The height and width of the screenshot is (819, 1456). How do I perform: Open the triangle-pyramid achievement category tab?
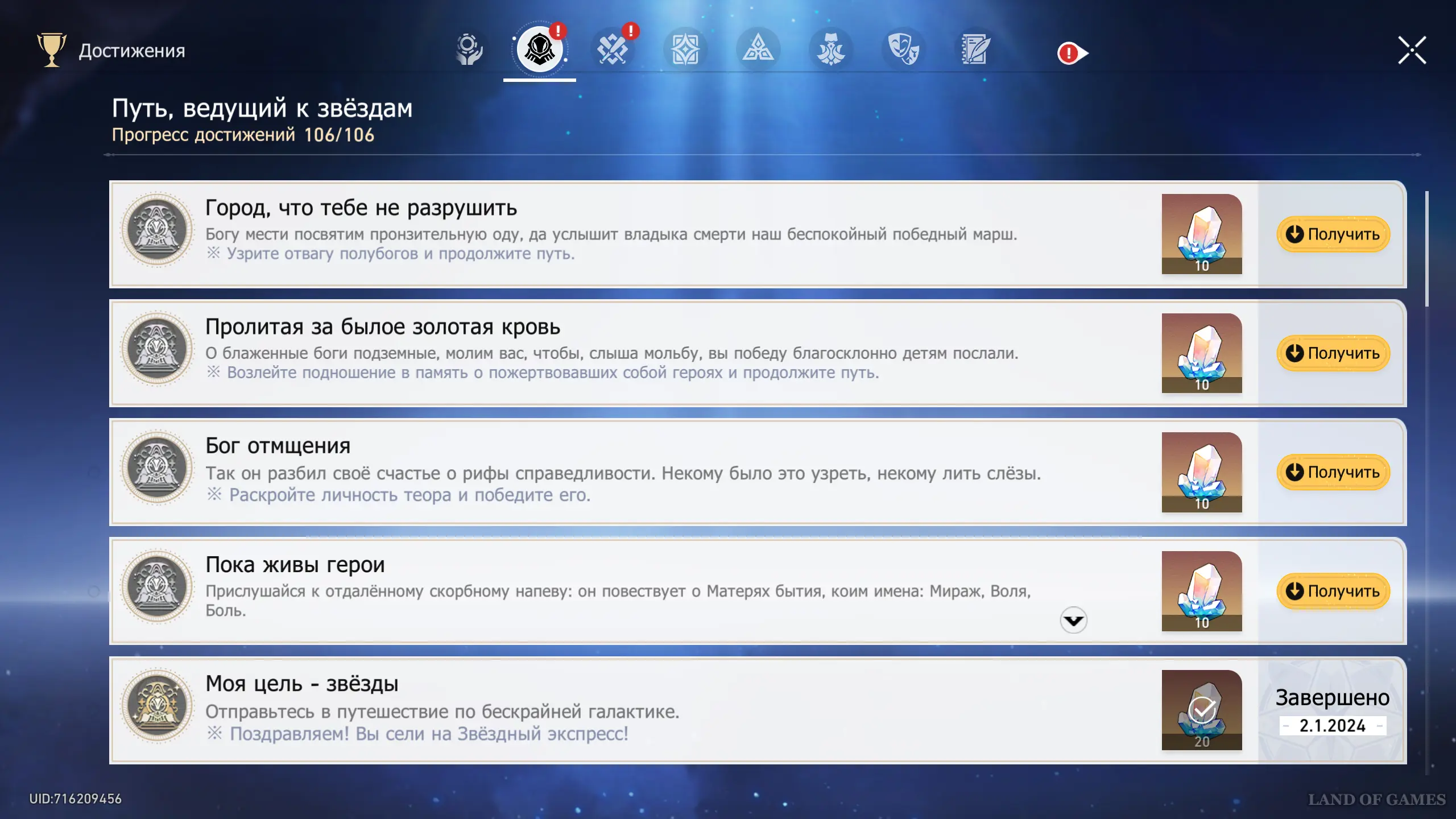[758, 49]
